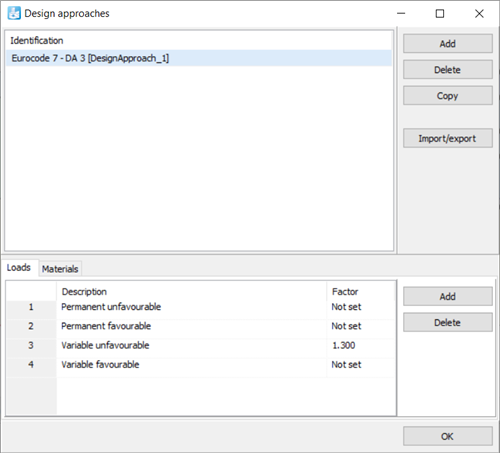Switch to the Loads tab
This screenshot has width=500, height=453.
pyautogui.click(x=19, y=268)
